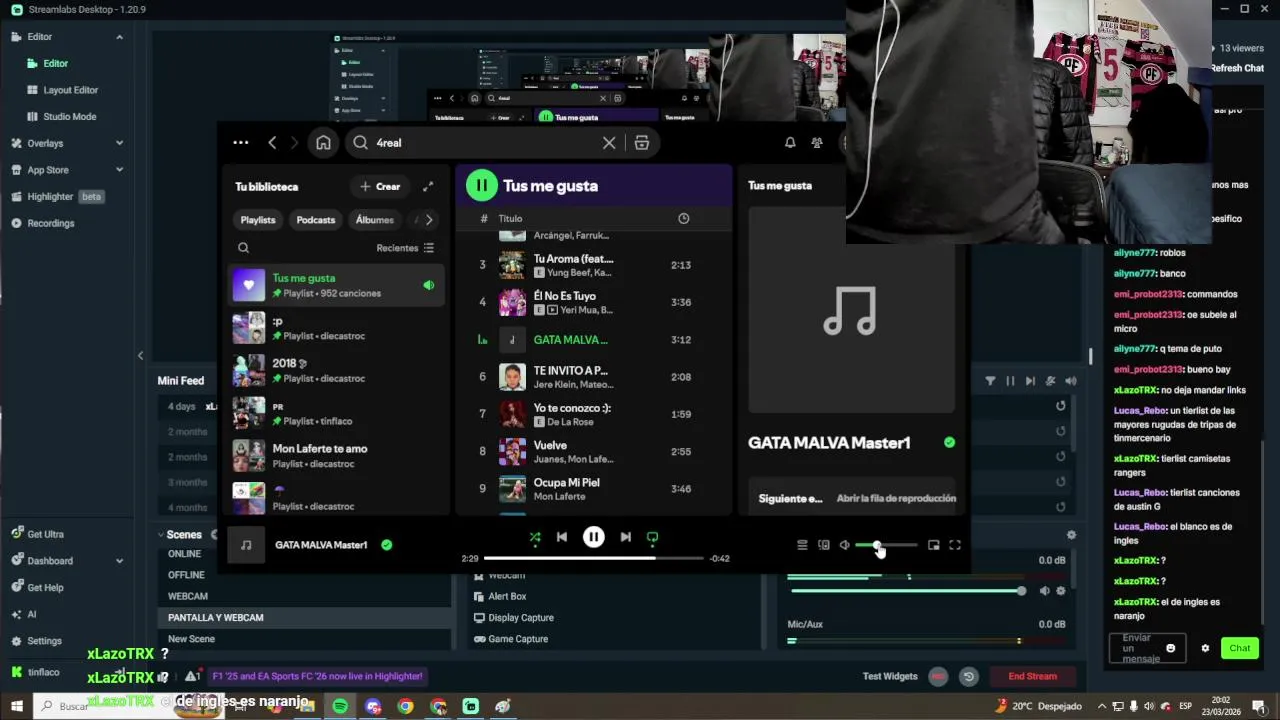Collapse the Editor section in Streamlabs sidebar
Screen dimensions: 1280x720
[119, 37]
